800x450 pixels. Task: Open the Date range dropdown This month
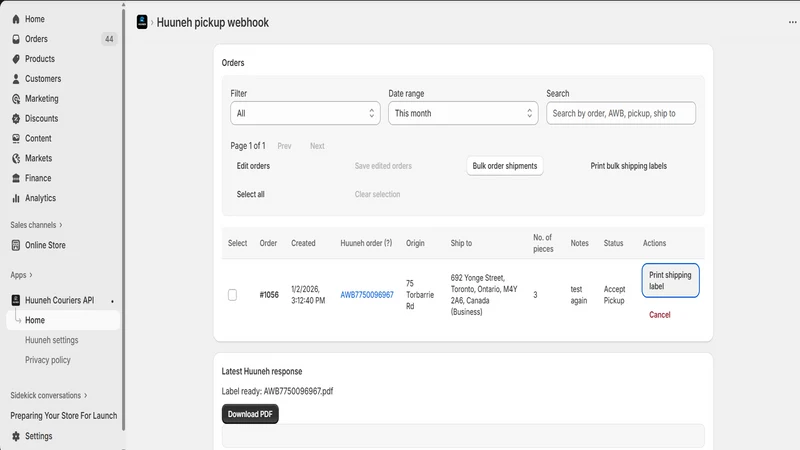click(463, 113)
